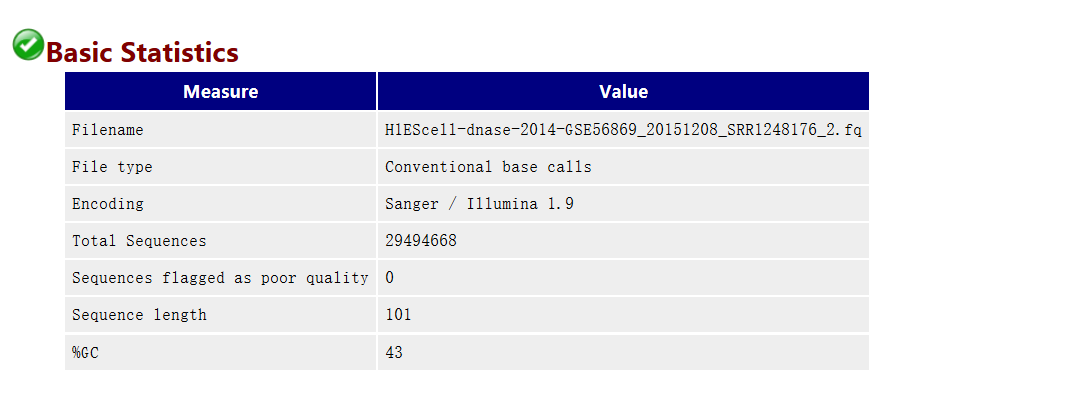
Task: Click the SRR1248176_2.fq filename value
Action: click(x=623, y=130)
